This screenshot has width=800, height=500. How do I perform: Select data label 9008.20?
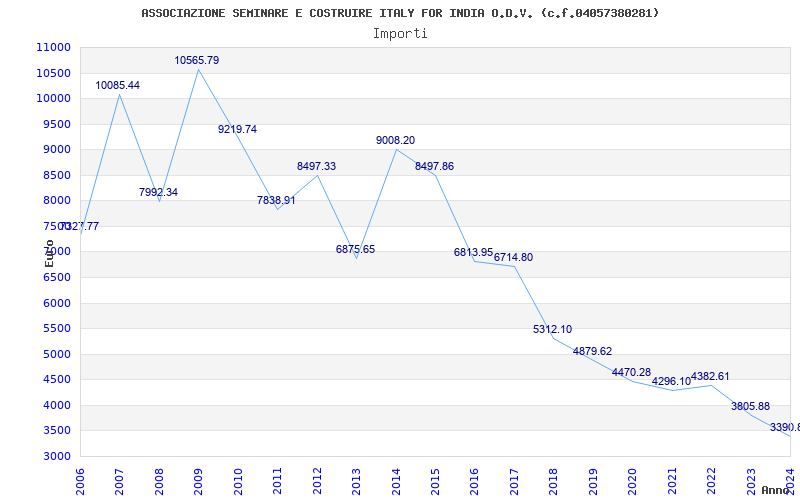395,140
